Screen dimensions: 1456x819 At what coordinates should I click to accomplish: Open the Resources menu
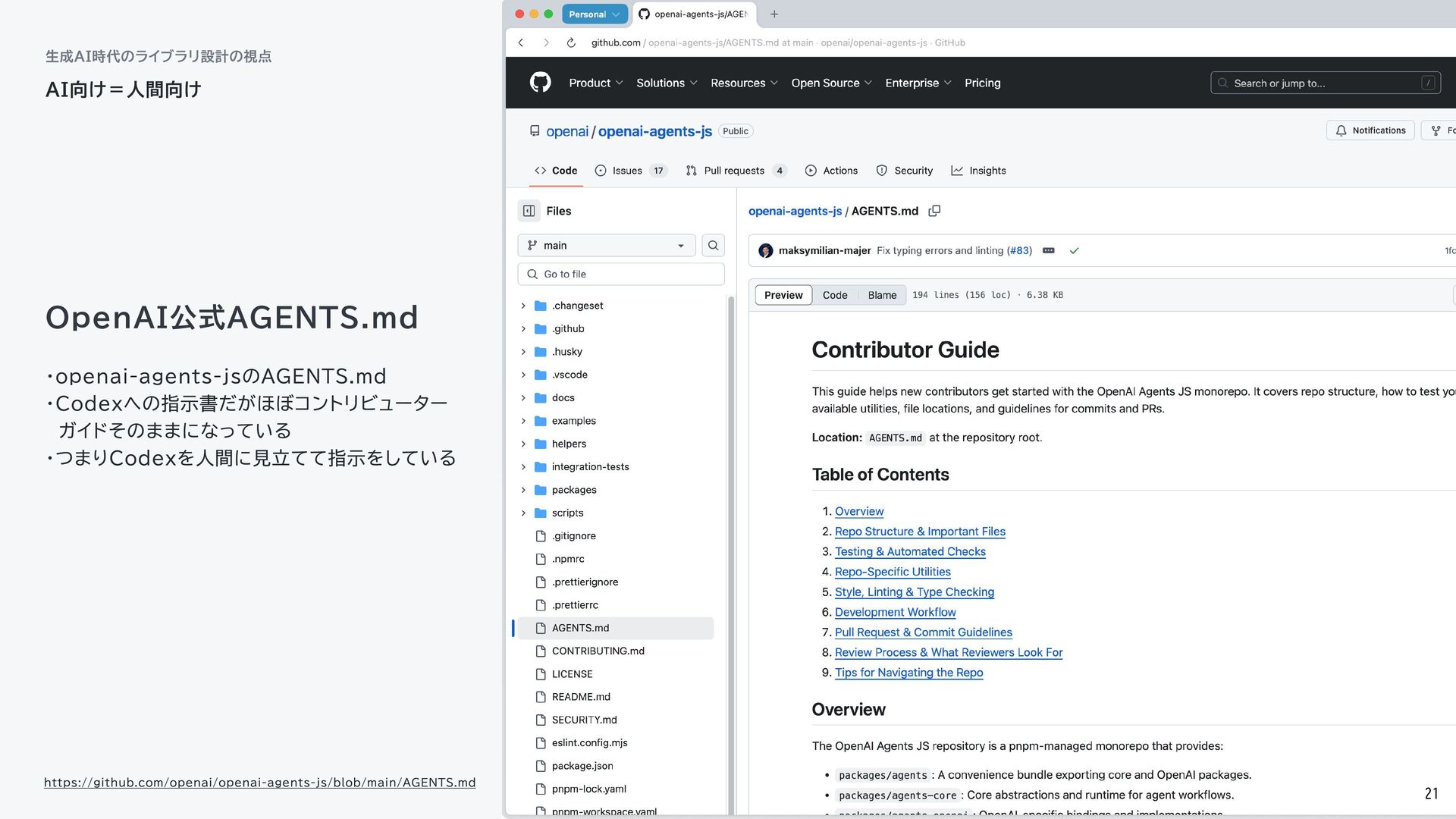744,83
